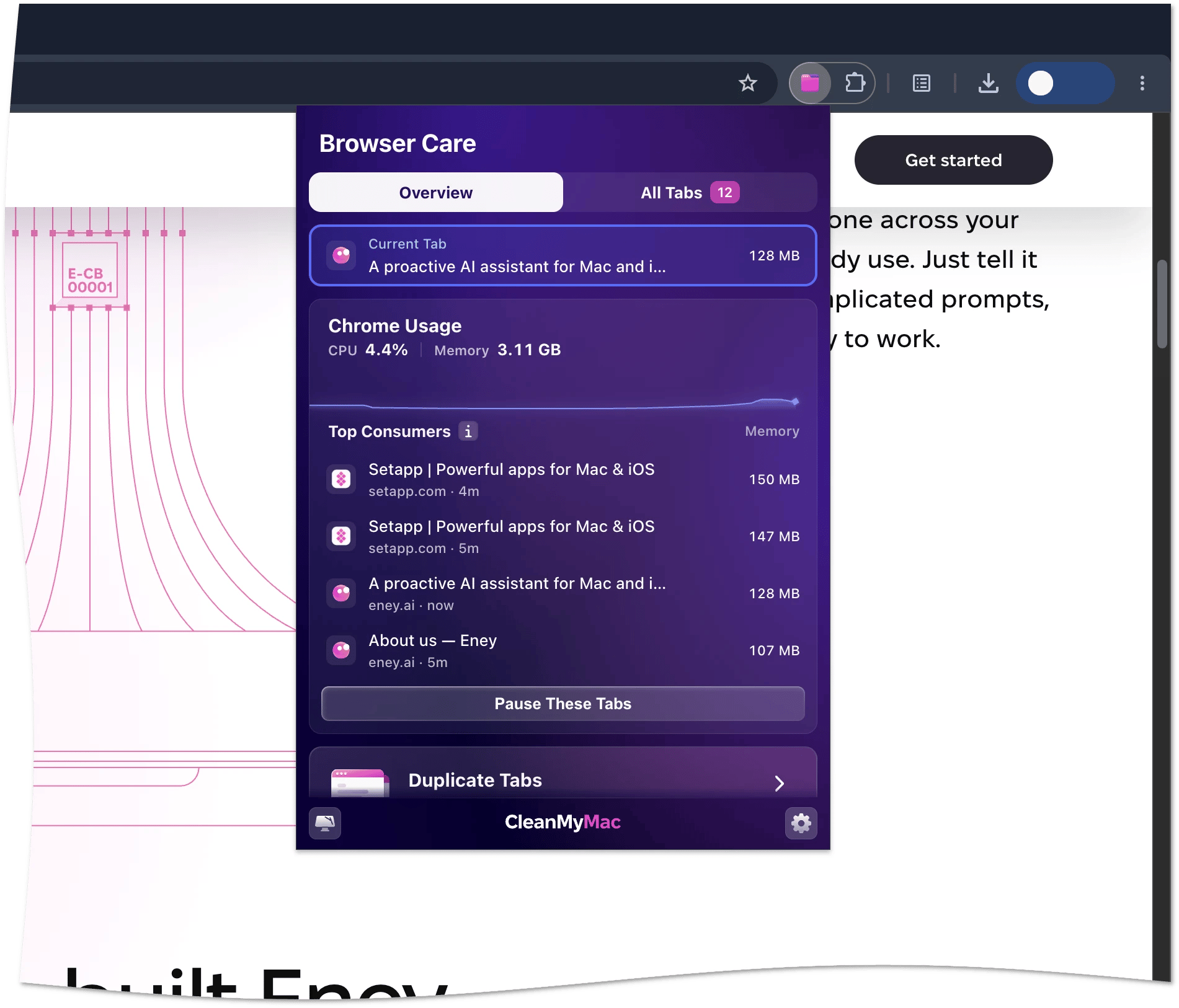Click the Pause These Tabs button

coord(563,704)
